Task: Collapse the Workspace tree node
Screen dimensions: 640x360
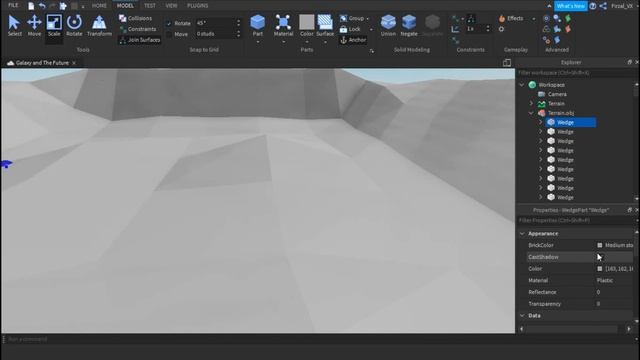Action: tap(522, 85)
